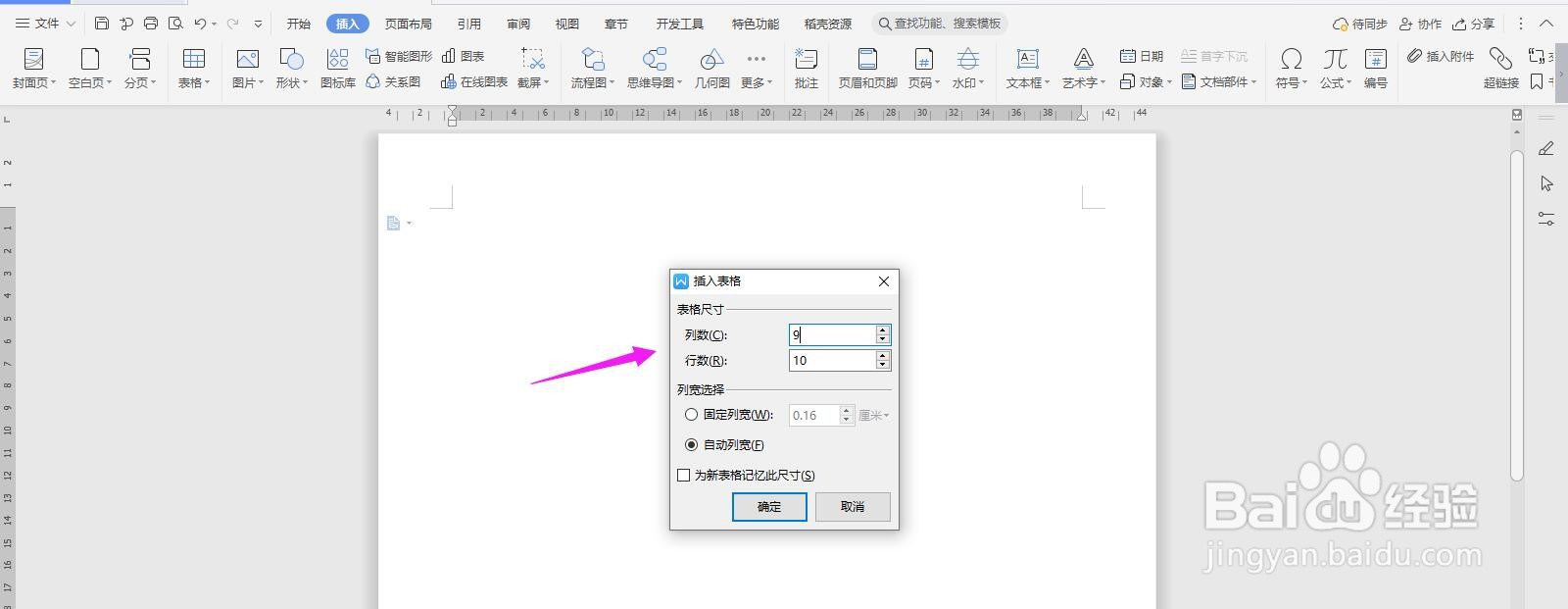
Task: Switch to the 开发工具 developer tools tab
Action: (680, 24)
